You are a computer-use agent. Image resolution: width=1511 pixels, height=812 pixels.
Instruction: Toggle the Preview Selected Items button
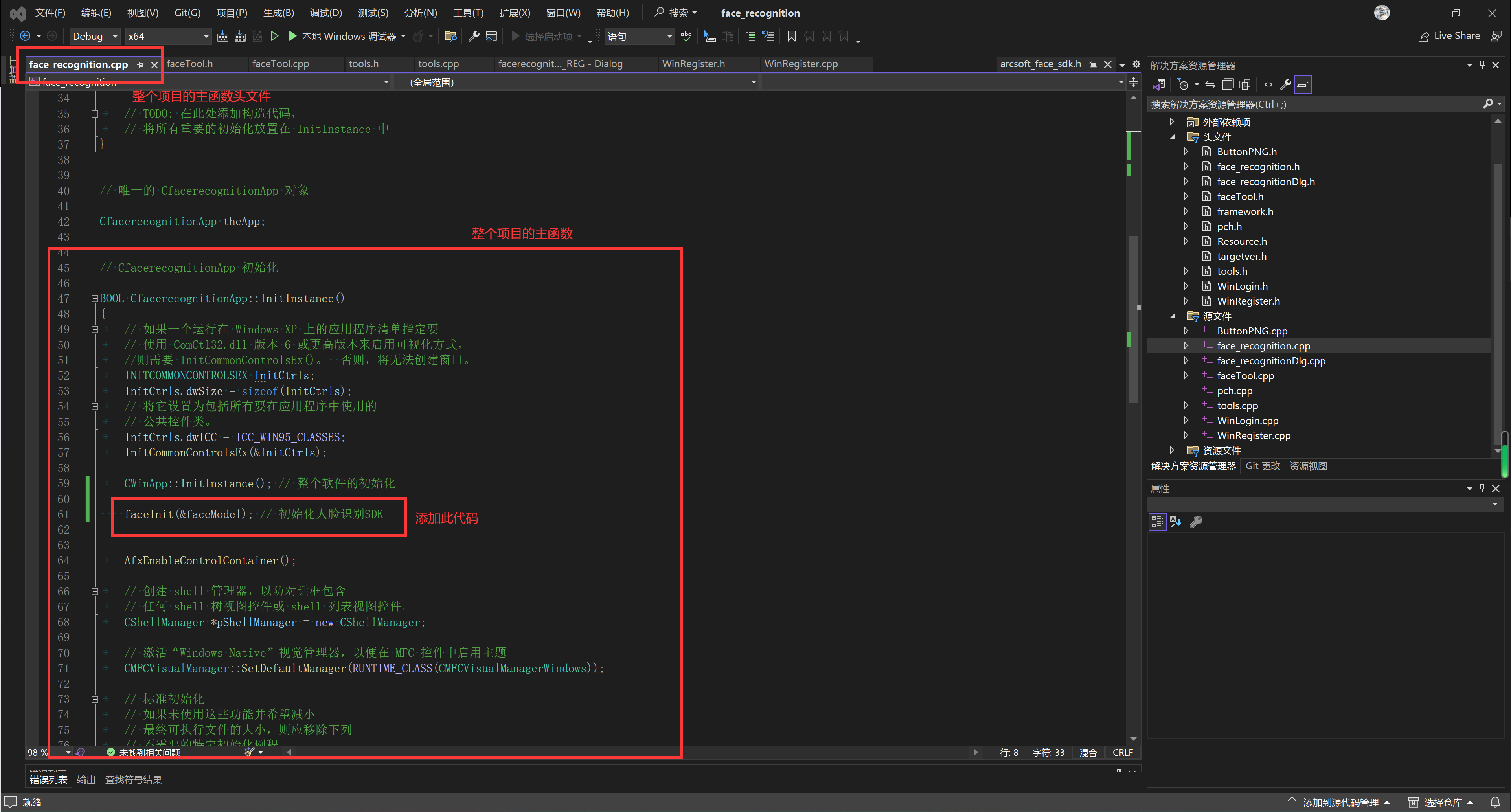[x=1303, y=85]
